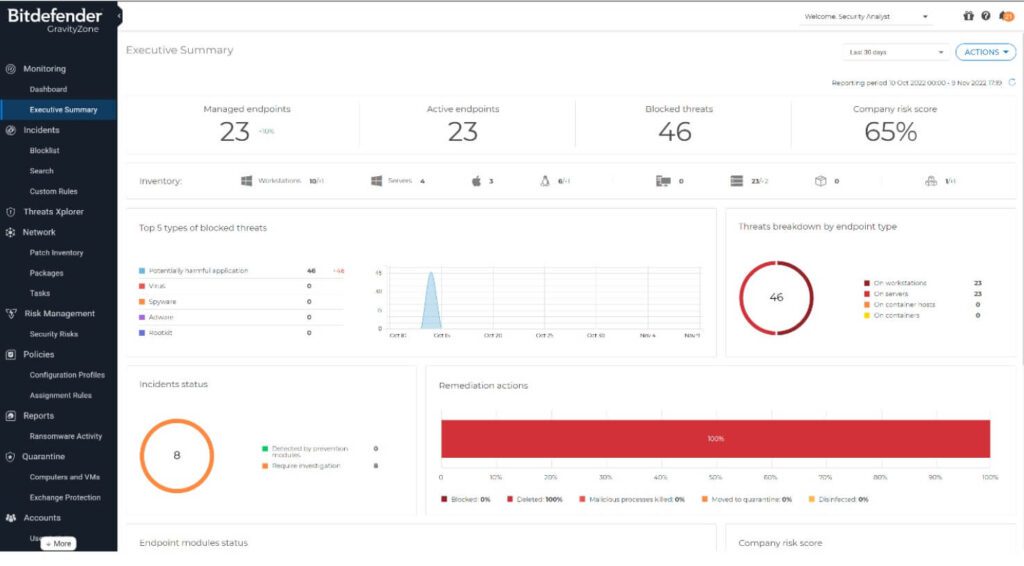Click the red 100% remediation bar
Image resolution: width=1024 pixels, height=566 pixels.
click(715, 439)
